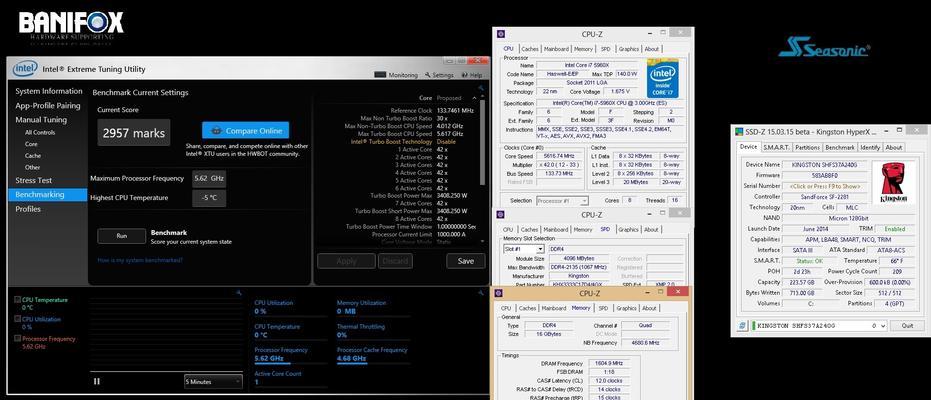The width and height of the screenshot is (931, 400).
Task: Switch to Memory tab in CPU-Z SPD window
Action: [x=582, y=229]
